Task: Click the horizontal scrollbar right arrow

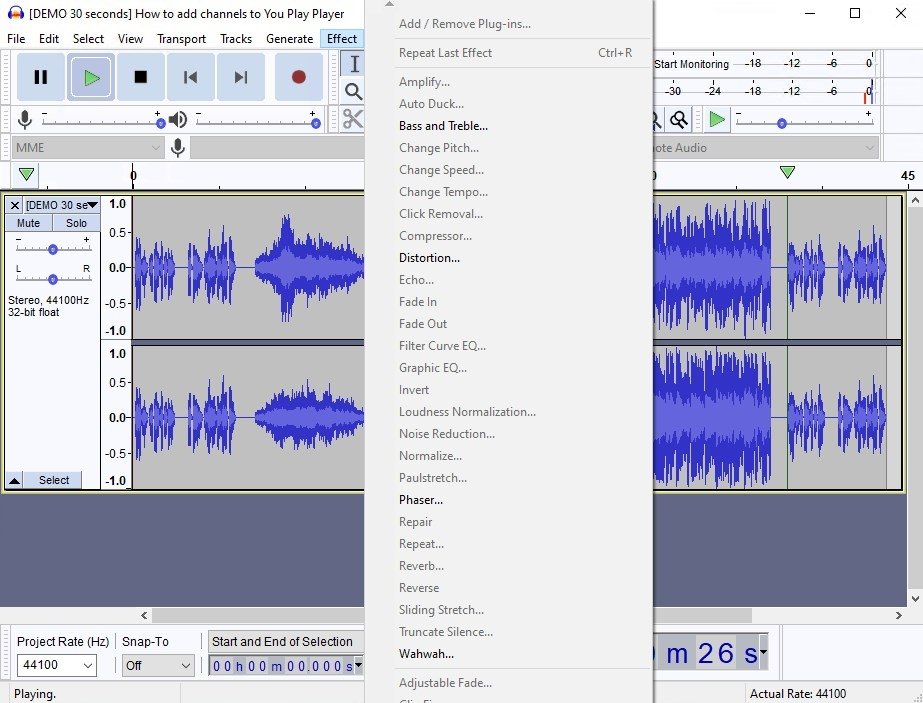Action: tap(899, 615)
